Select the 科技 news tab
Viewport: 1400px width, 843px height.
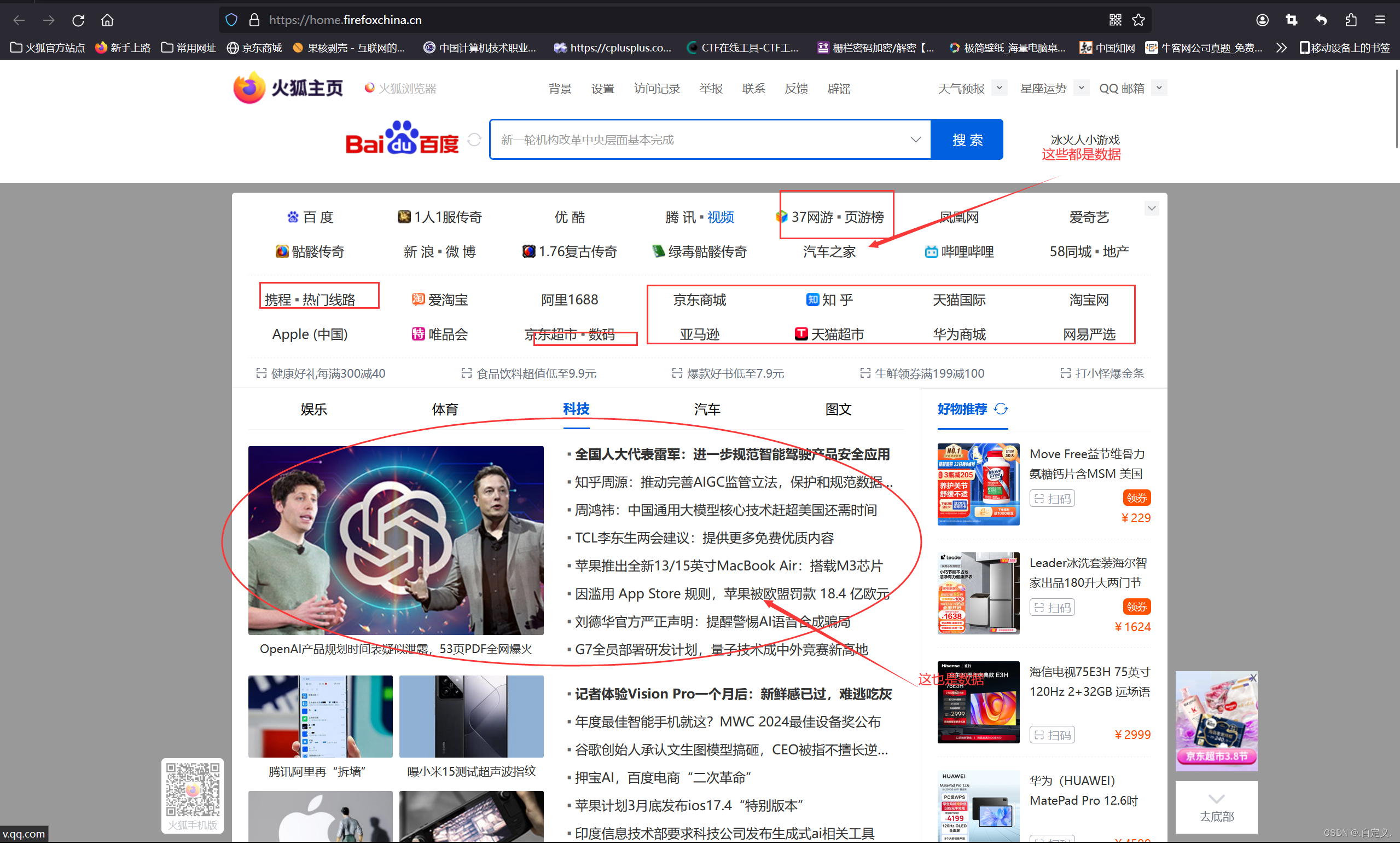(x=576, y=409)
